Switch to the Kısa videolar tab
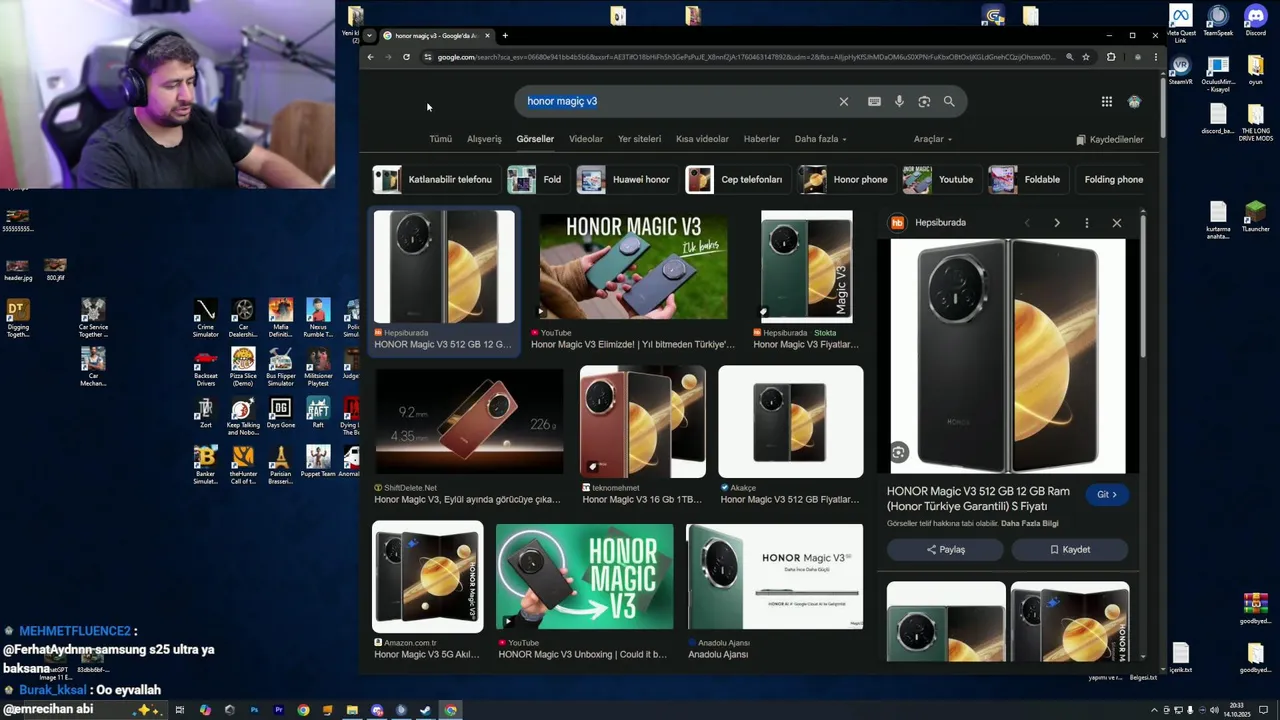 click(x=702, y=139)
